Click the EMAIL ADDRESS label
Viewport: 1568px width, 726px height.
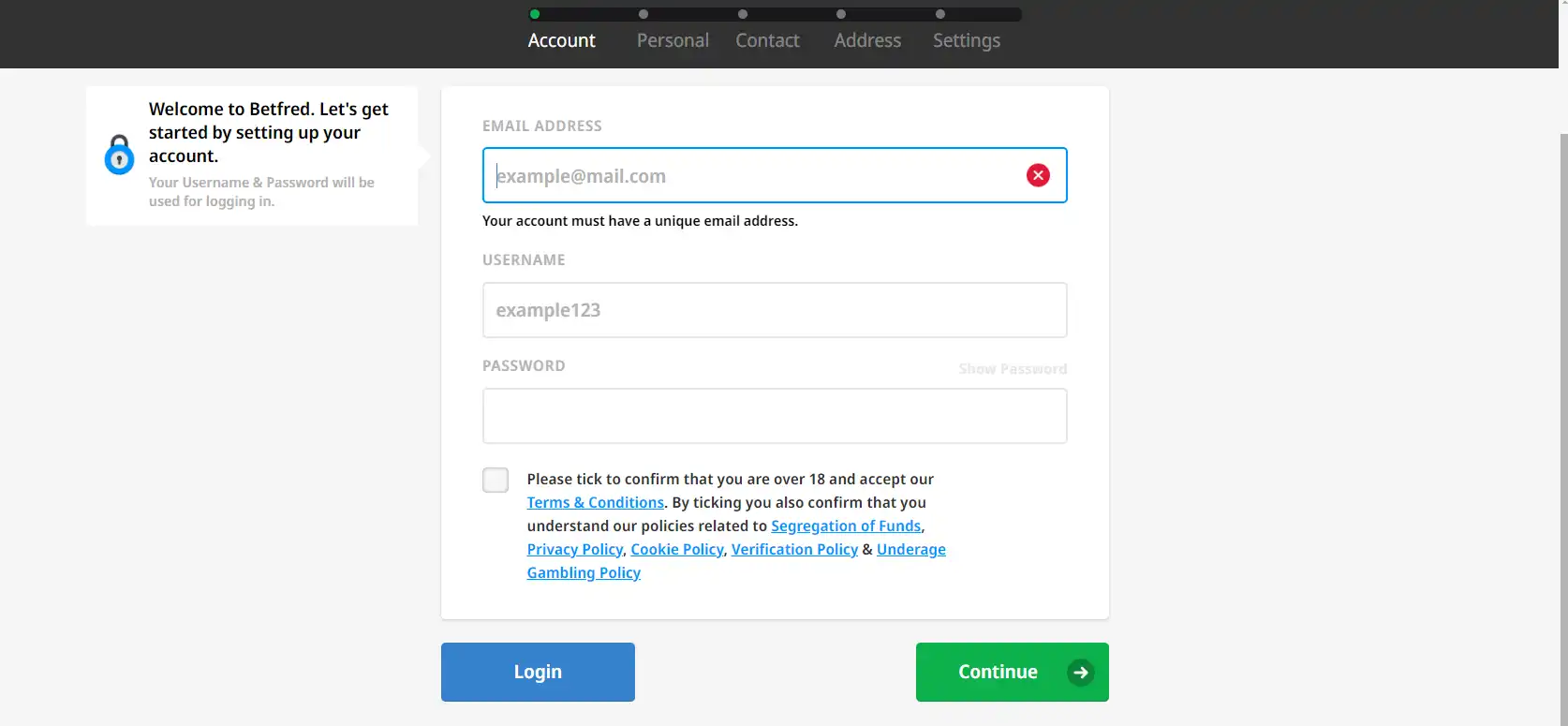pos(542,126)
